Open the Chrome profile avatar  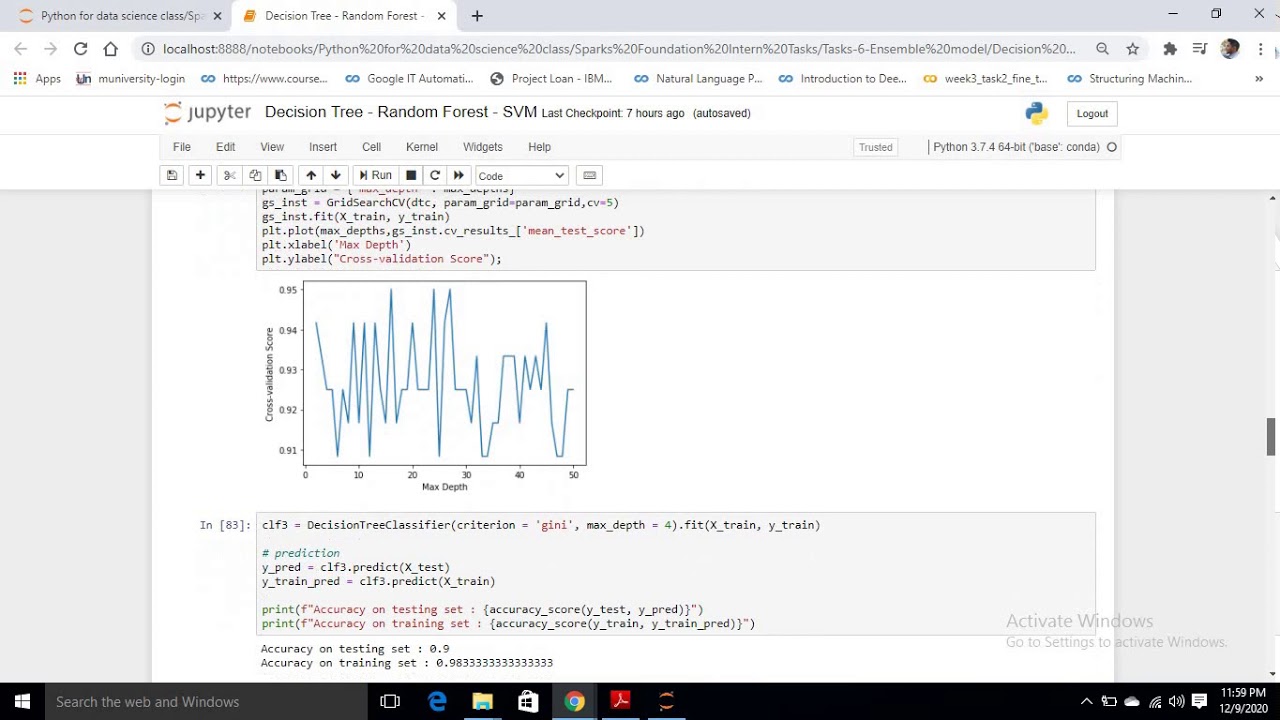1230,48
